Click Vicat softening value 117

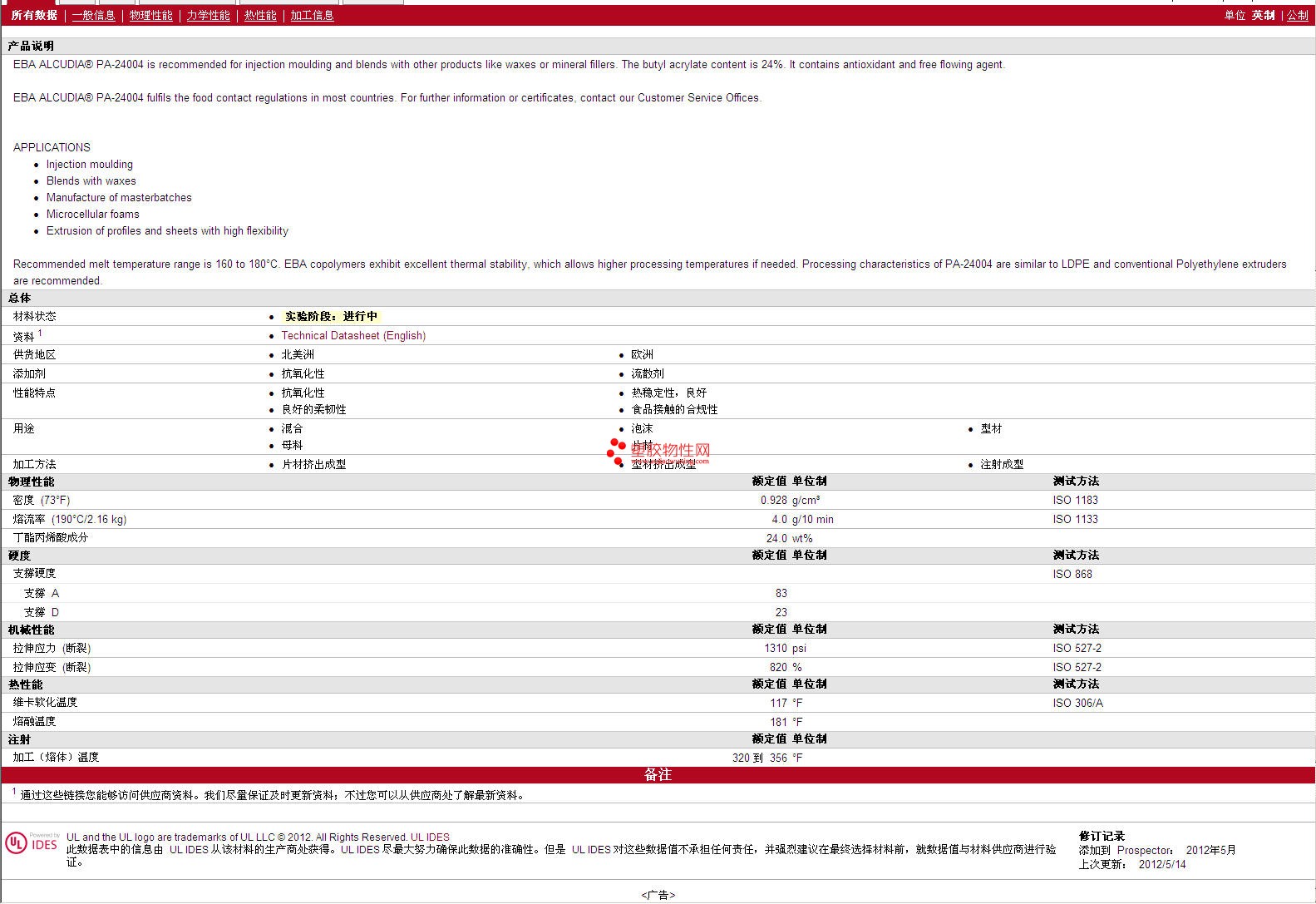pos(778,703)
